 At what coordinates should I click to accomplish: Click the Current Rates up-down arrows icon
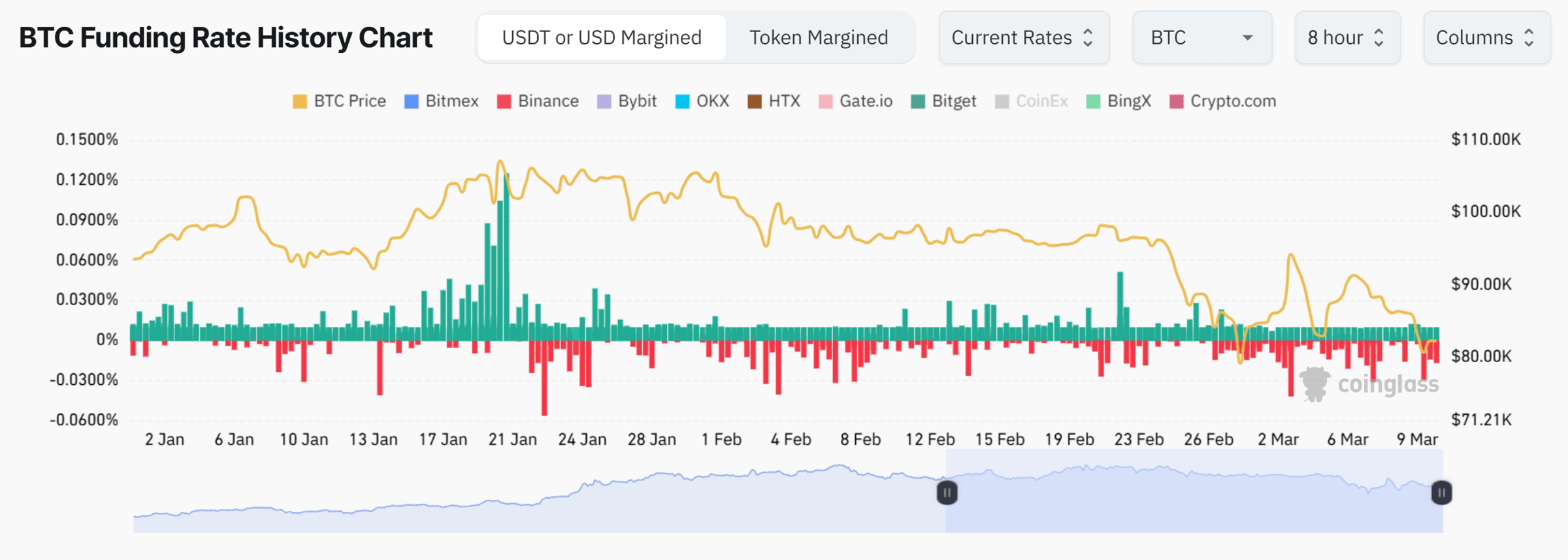coord(1088,37)
